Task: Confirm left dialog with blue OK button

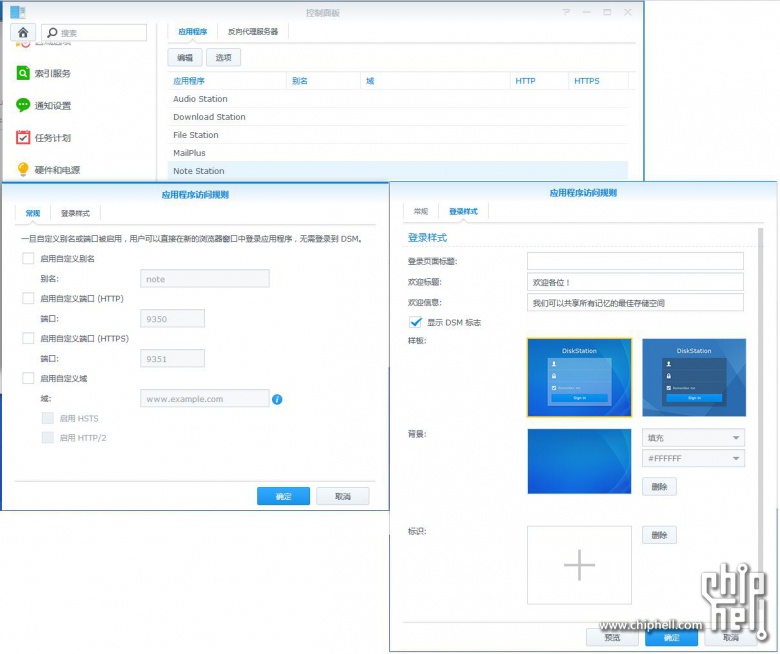Action: (284, 496)
